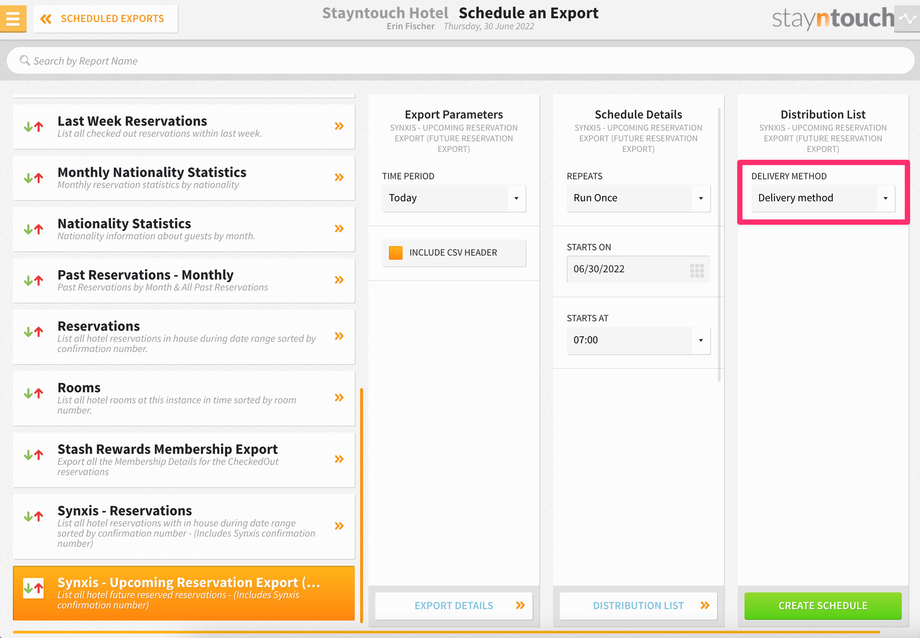Click Past Reservations - Monthly arrows icon
920x638 pixels.
point(33,280)
